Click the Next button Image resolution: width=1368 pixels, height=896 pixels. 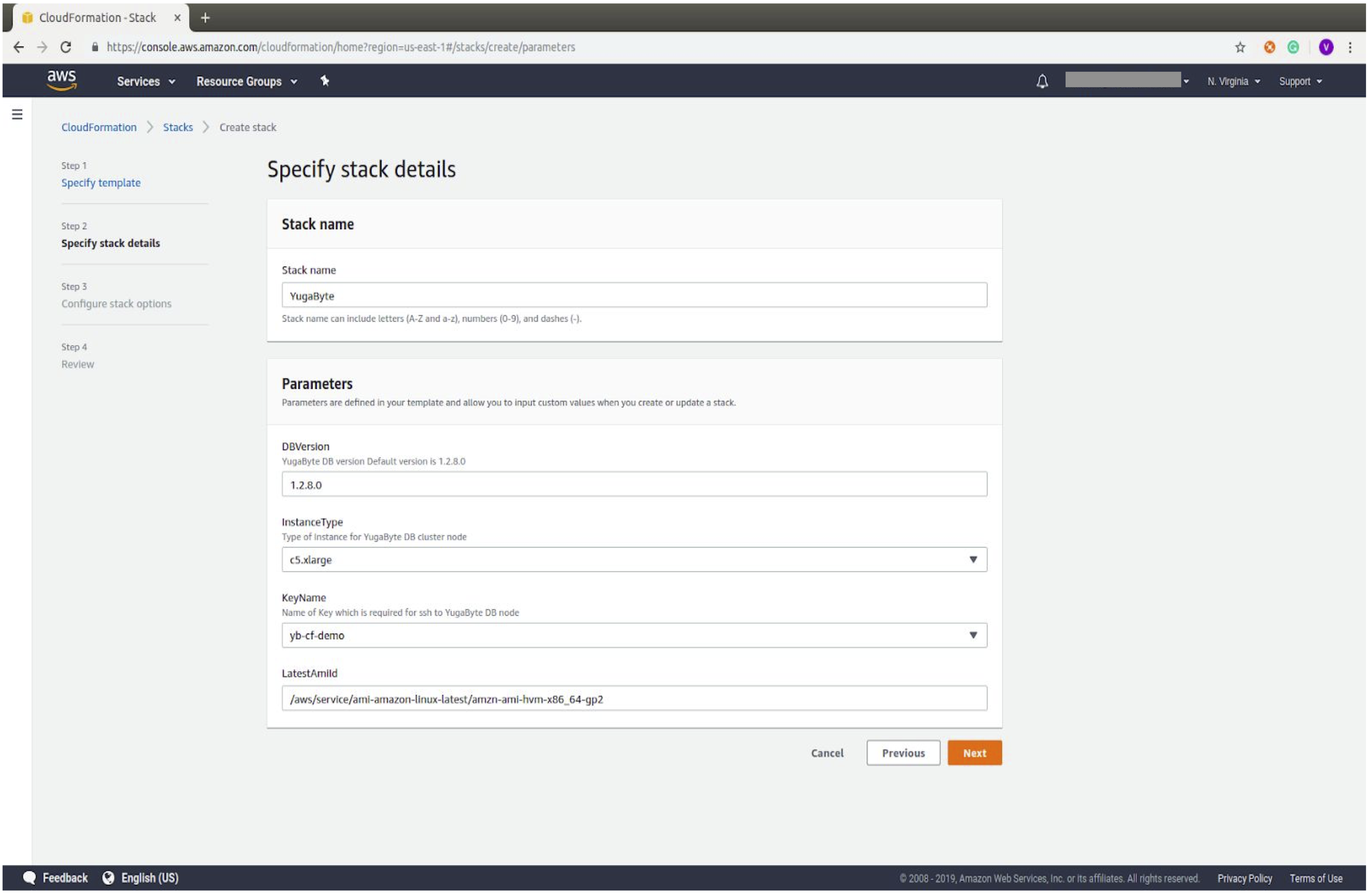974,752
